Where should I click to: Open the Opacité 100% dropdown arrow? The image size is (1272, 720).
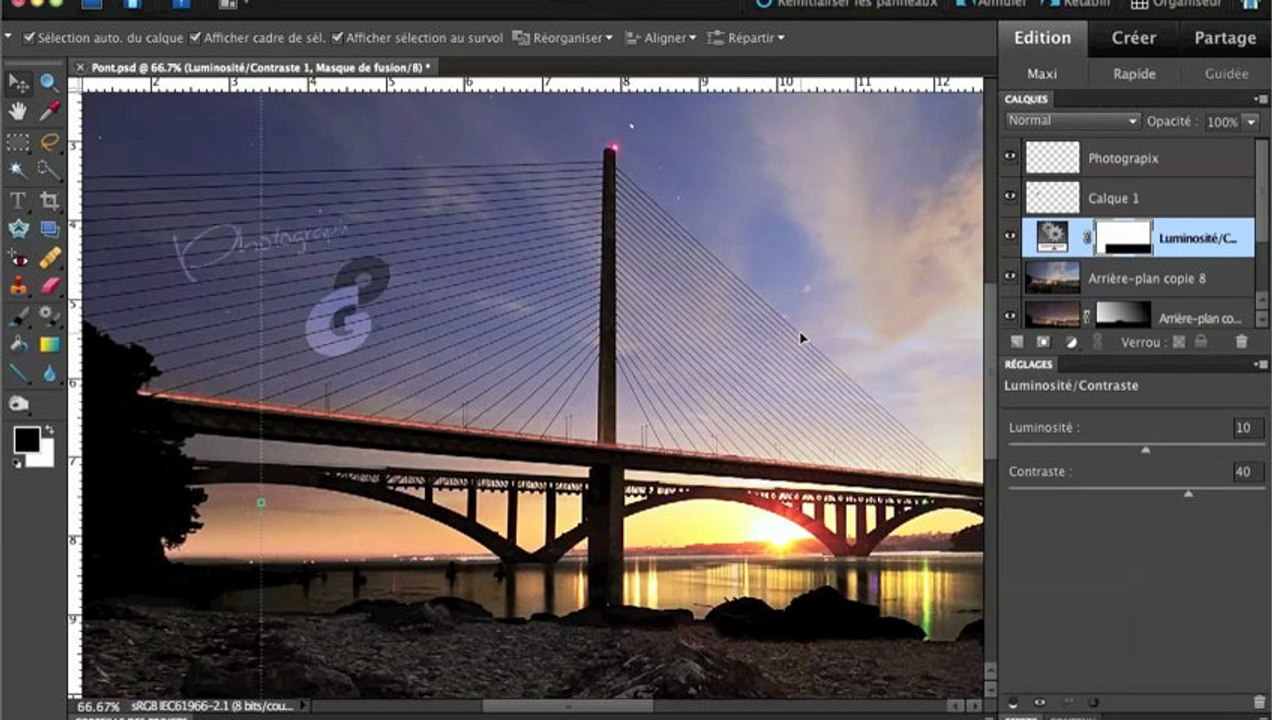[1250, 122]
